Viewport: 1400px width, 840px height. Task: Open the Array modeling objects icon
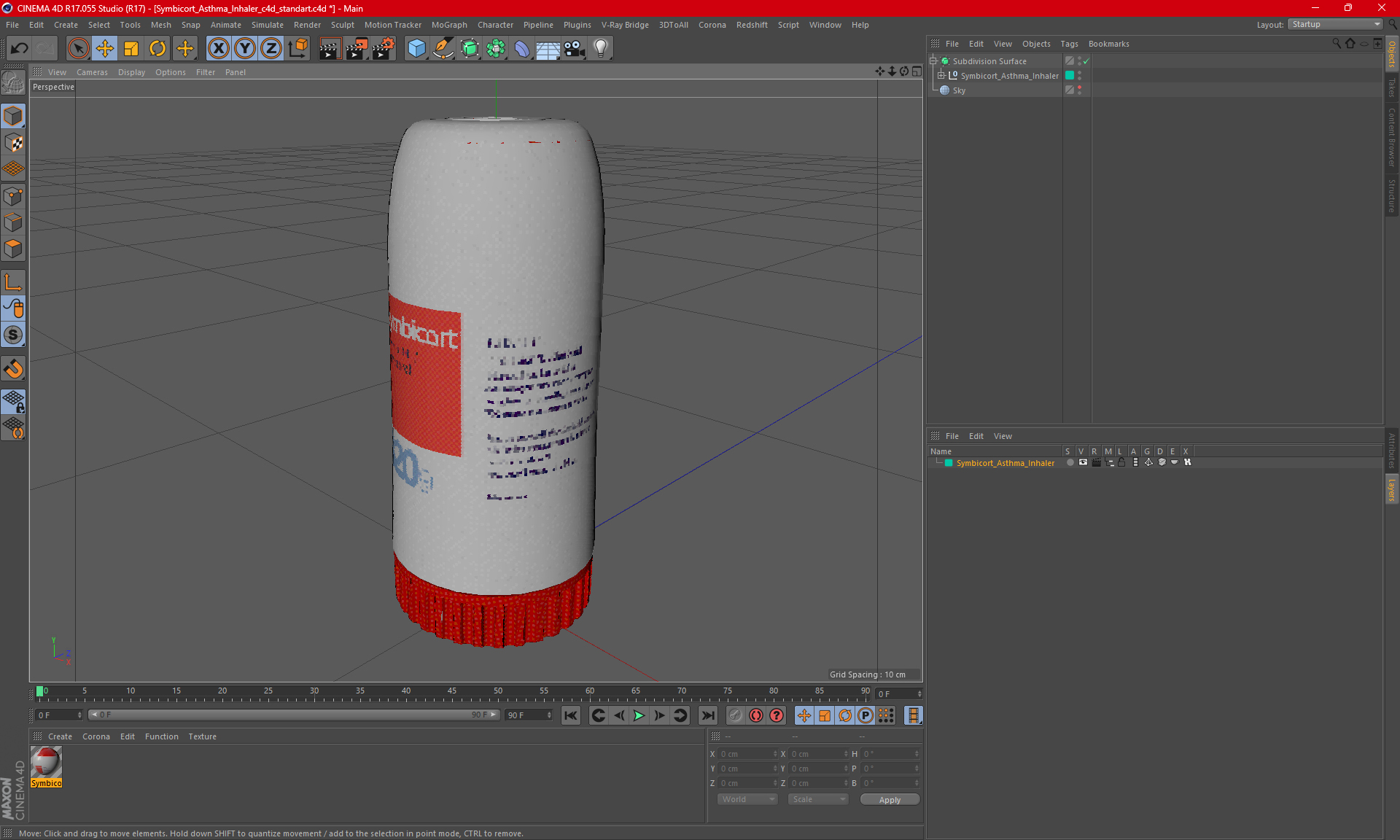click(496, 49)
